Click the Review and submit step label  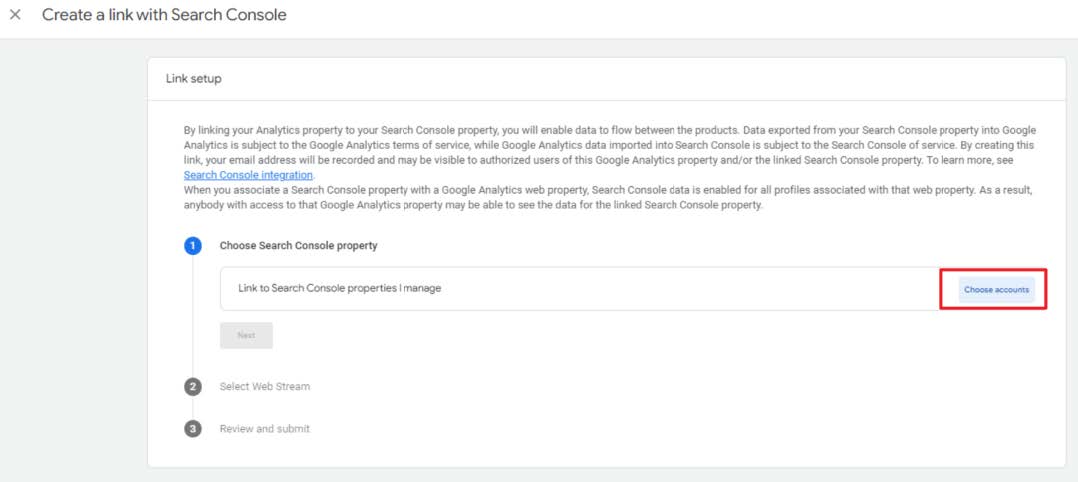point(265,428)
